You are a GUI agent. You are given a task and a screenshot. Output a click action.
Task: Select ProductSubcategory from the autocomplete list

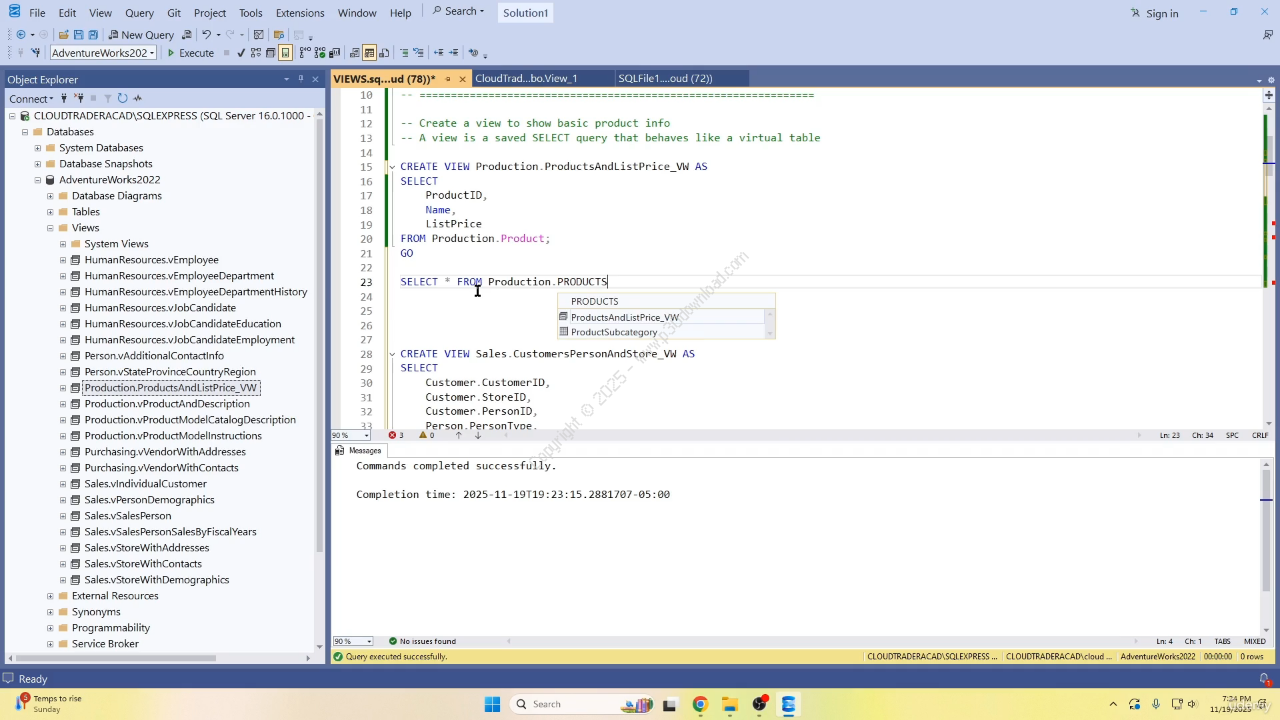point(614,332)
